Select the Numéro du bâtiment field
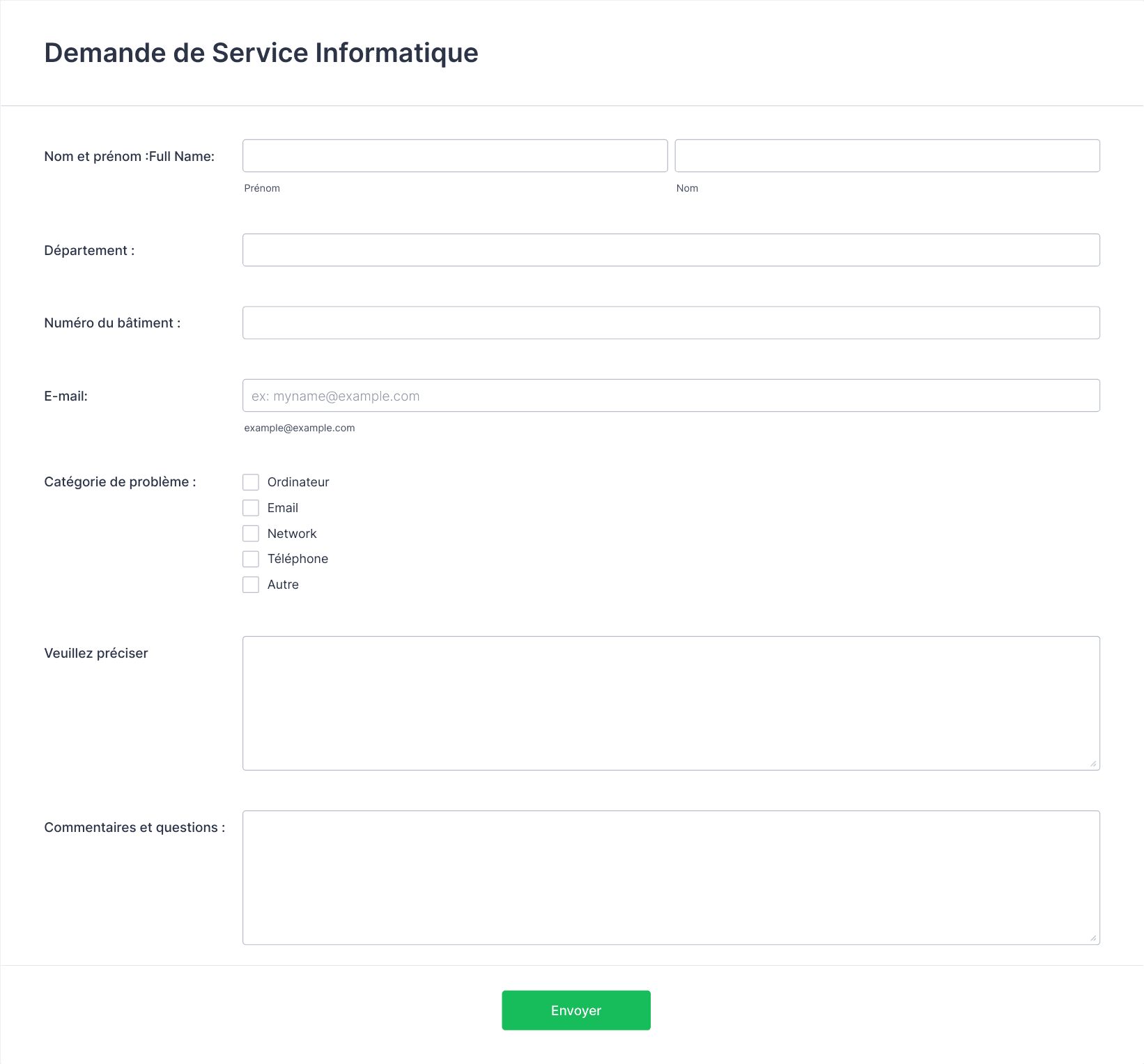 671,323
